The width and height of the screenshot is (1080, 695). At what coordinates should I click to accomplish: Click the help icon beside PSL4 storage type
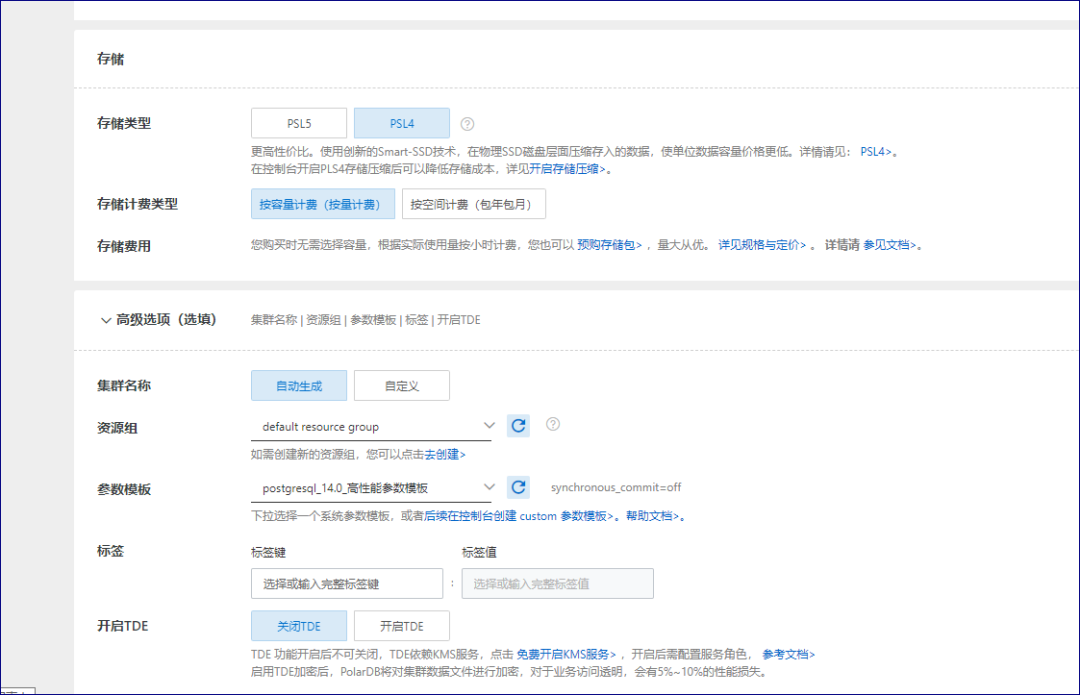tap(466, 123)
